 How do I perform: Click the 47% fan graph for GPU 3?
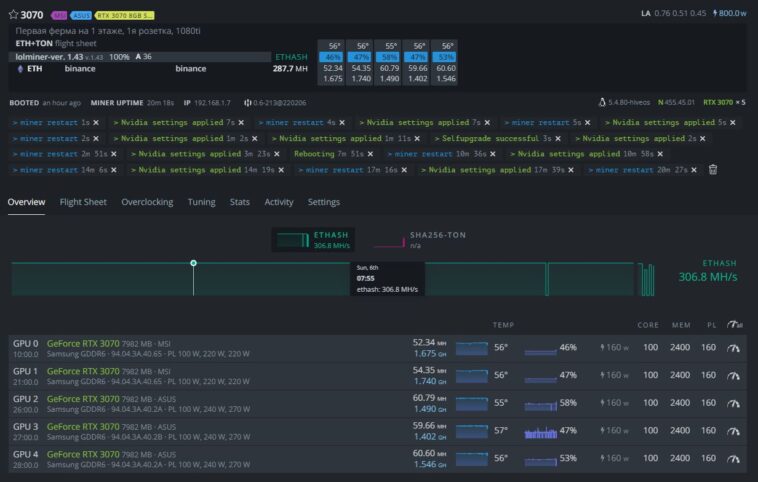pos(540,432)
